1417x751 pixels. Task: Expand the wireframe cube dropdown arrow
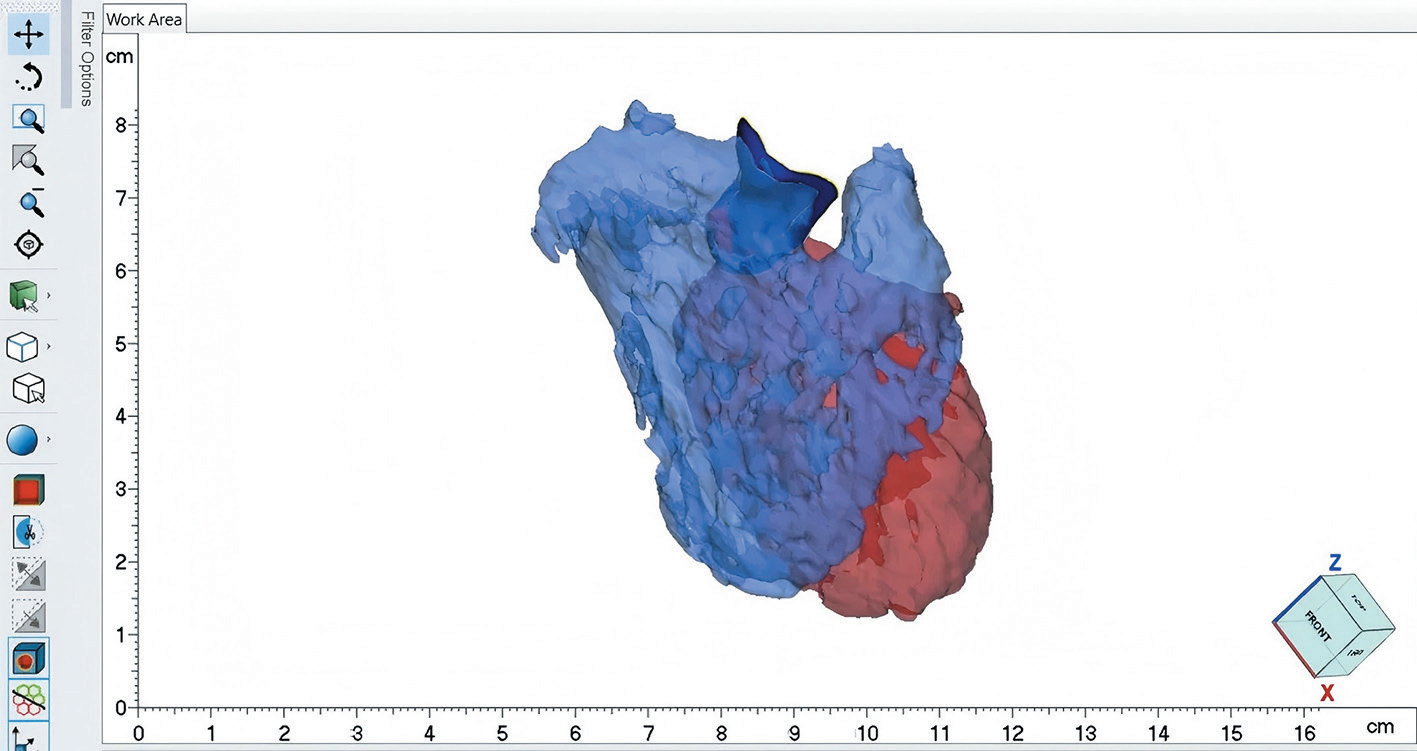pos(49,347)
